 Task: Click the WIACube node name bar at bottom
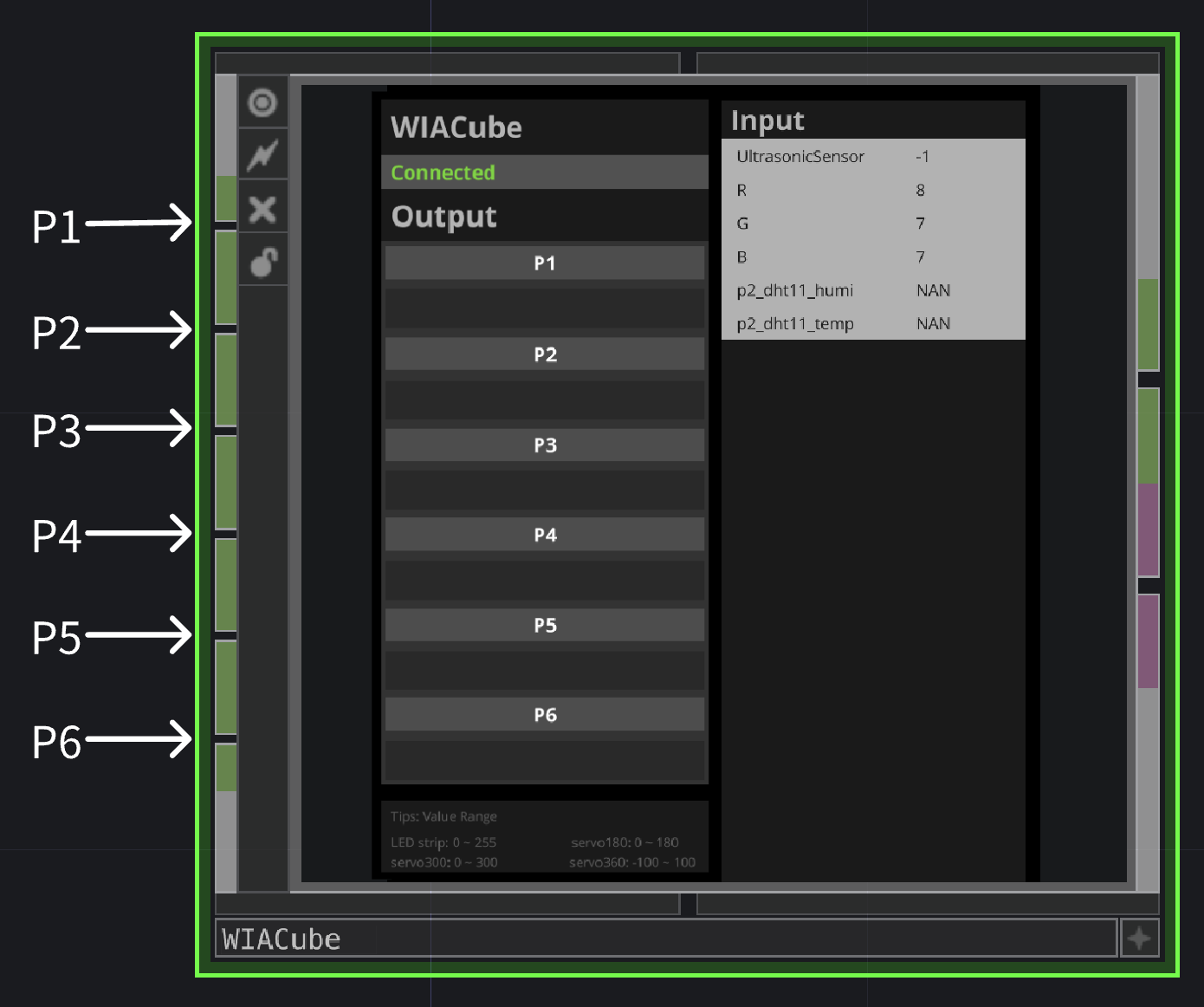tap(665, 939)
